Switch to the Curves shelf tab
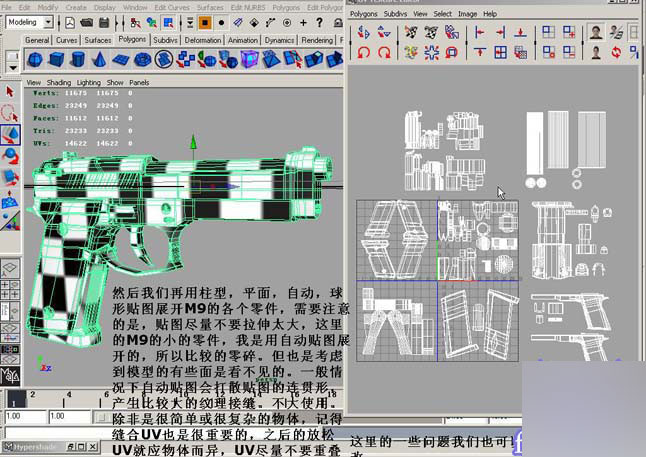Screen dimensions: 646x457 point(66,40)
